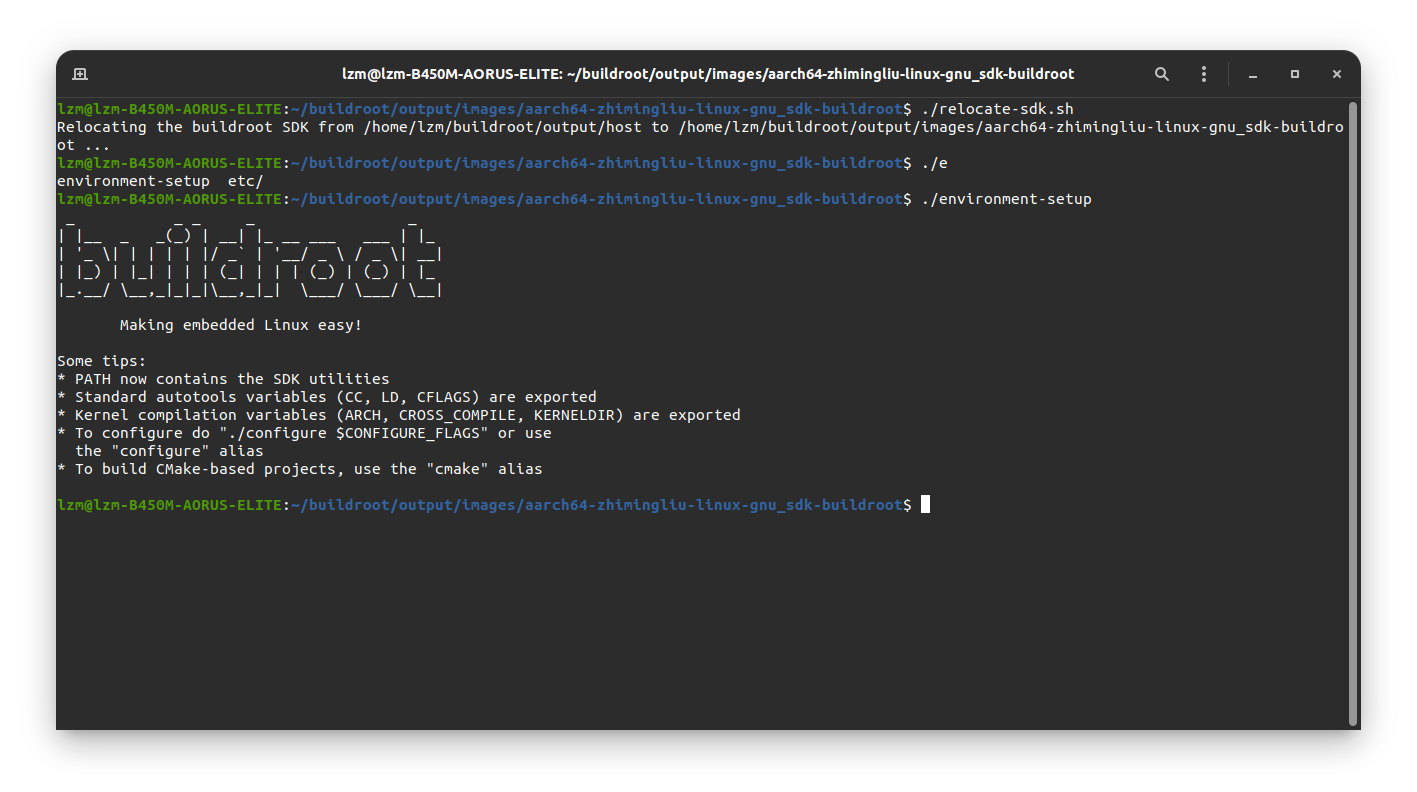Maximize the terminal window

1295,74
